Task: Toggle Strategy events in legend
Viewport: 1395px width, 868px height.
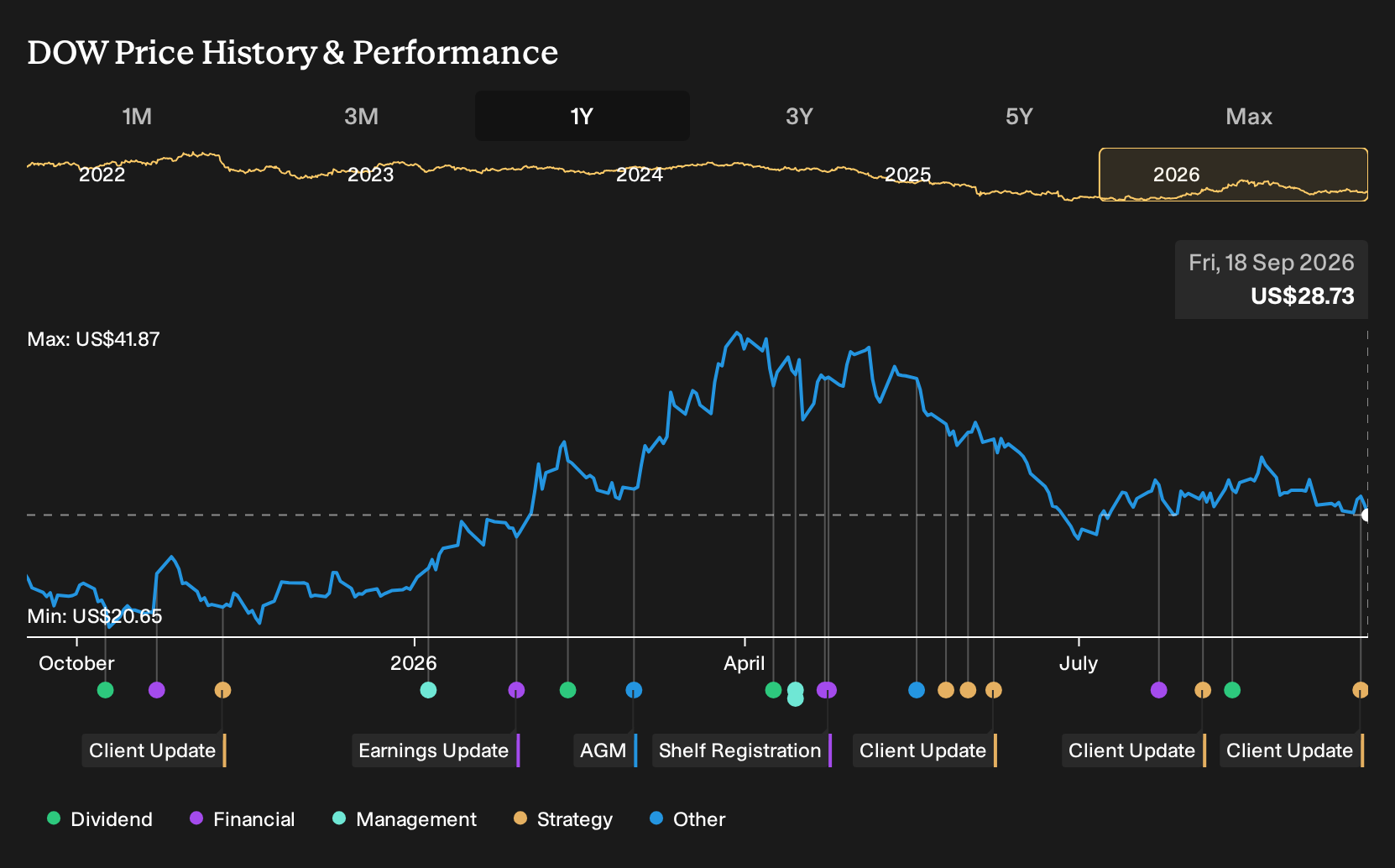Action: click(563, 819)
